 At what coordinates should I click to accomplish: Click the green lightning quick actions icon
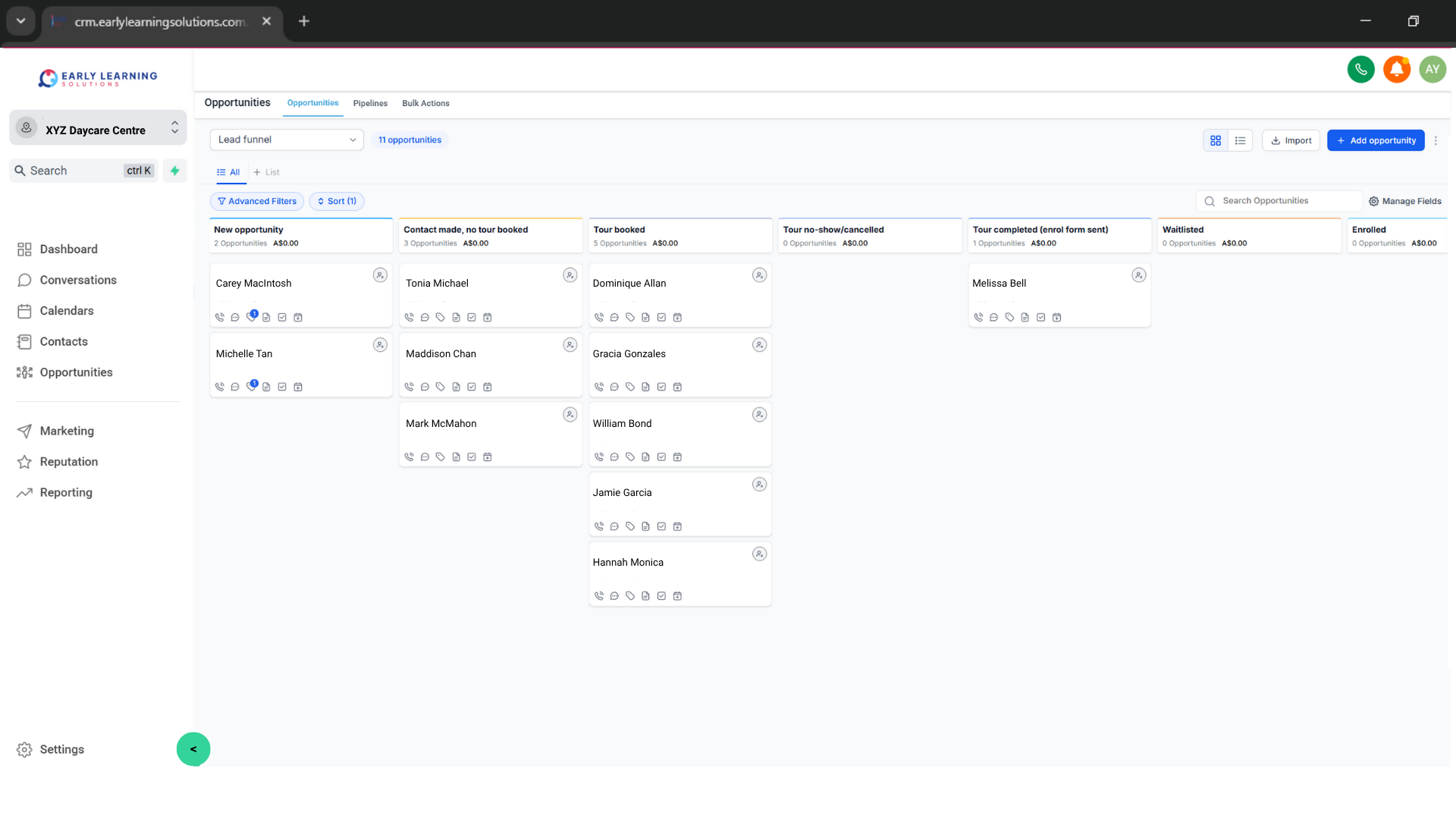coord(175,171)
